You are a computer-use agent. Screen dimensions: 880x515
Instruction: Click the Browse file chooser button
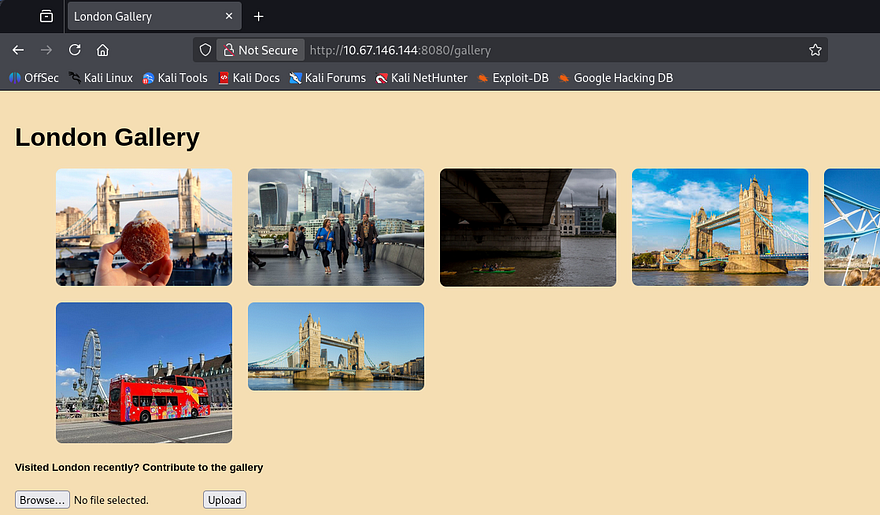[42, 500]
